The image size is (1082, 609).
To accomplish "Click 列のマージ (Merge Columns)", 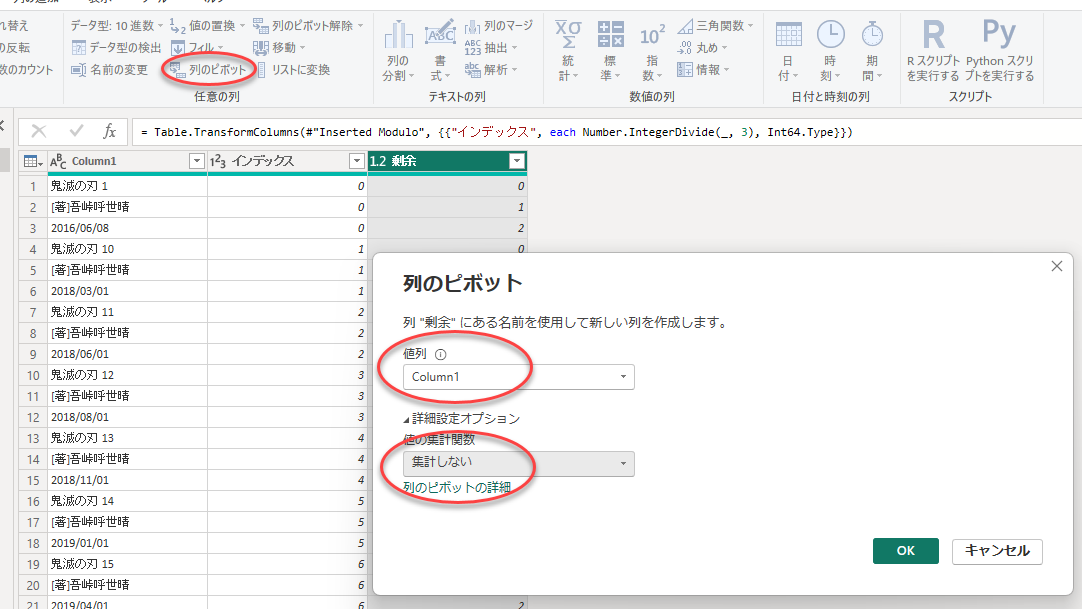I will click(499, 26).
